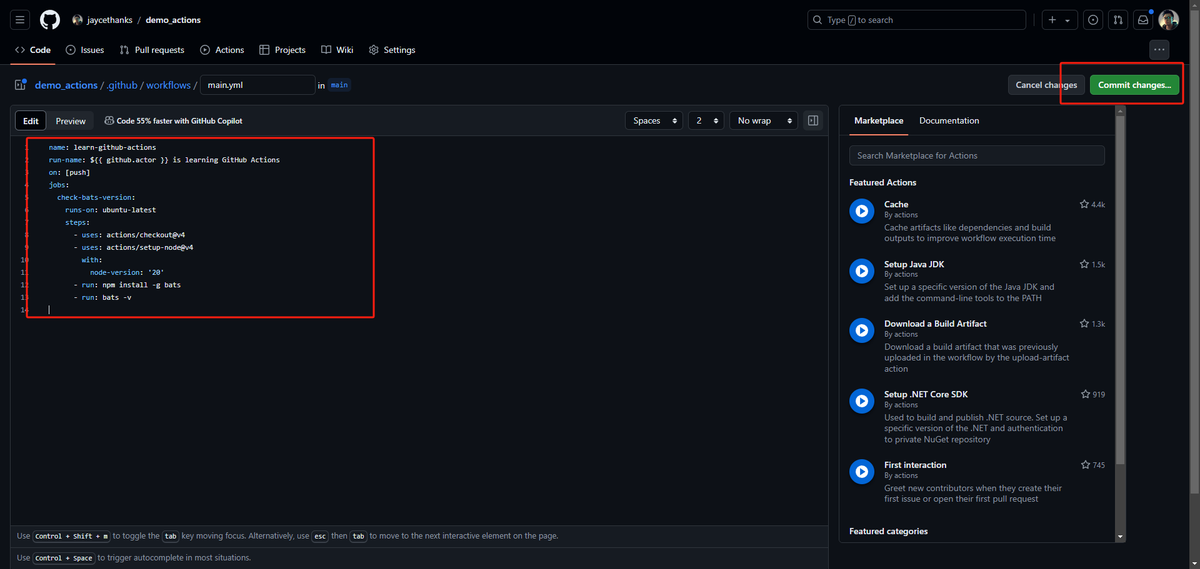Image resolution: width=1200 pixels, height=569 pixels.
Task: Switch editor to Preview mode
Action: (70, 121)
